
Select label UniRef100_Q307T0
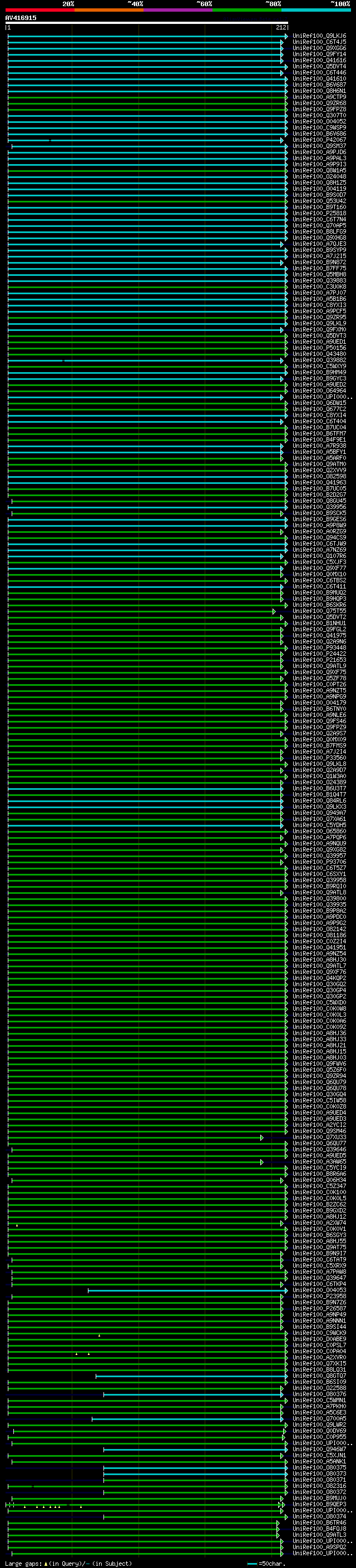(319, 115)
